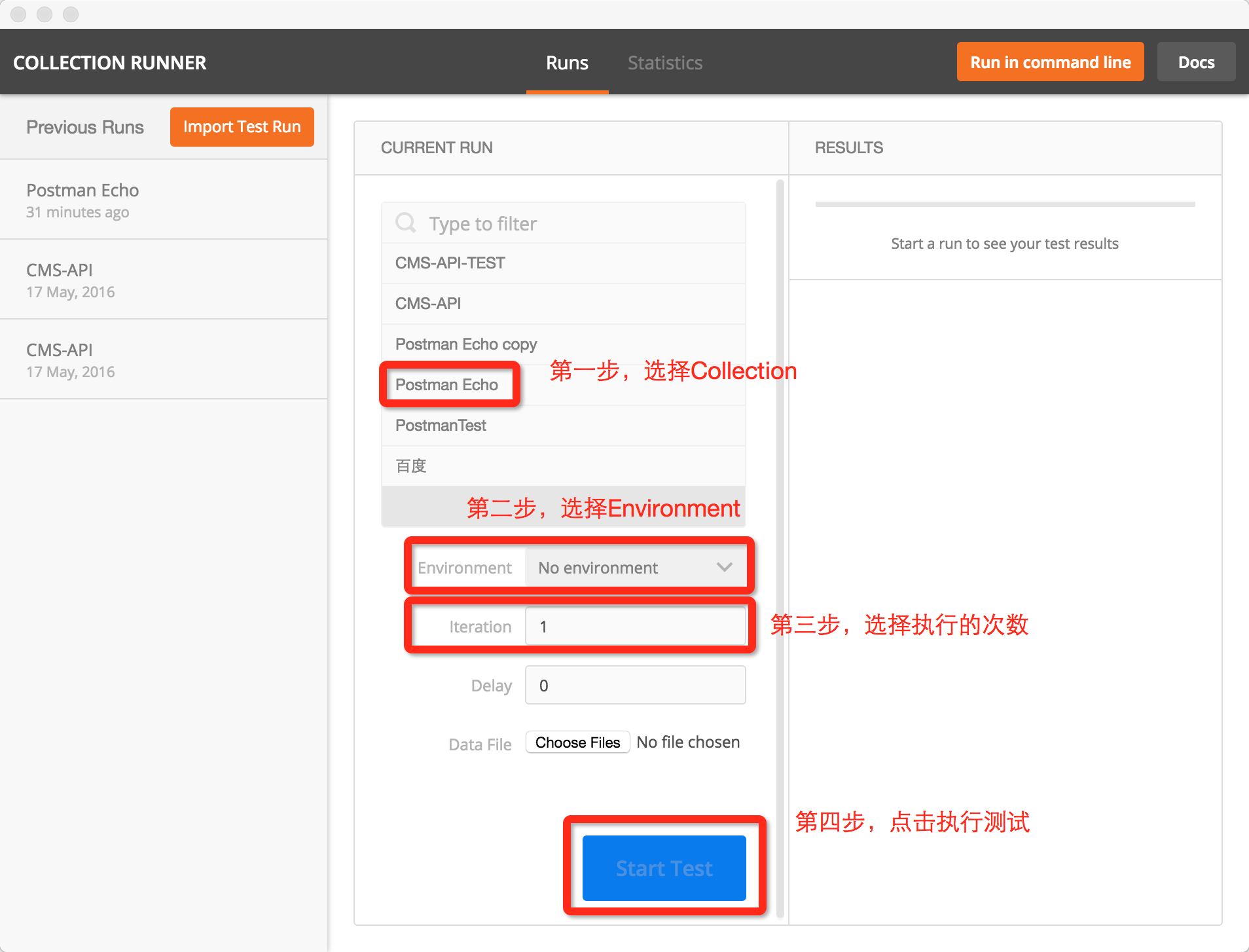The height and width of the screenshot is (952, 1249).
Task: Select the Postman Echo copy collection
Action: (564, 344)
